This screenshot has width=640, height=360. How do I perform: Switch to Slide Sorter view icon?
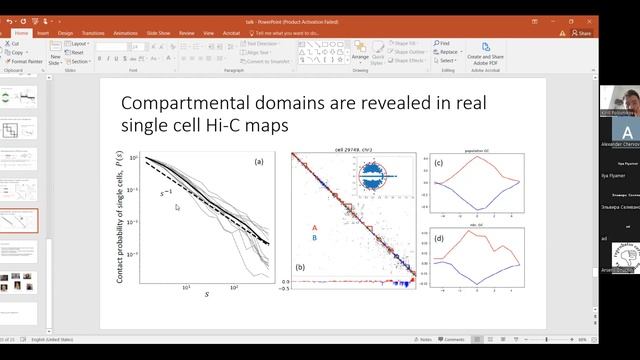[x=490, y=339]
